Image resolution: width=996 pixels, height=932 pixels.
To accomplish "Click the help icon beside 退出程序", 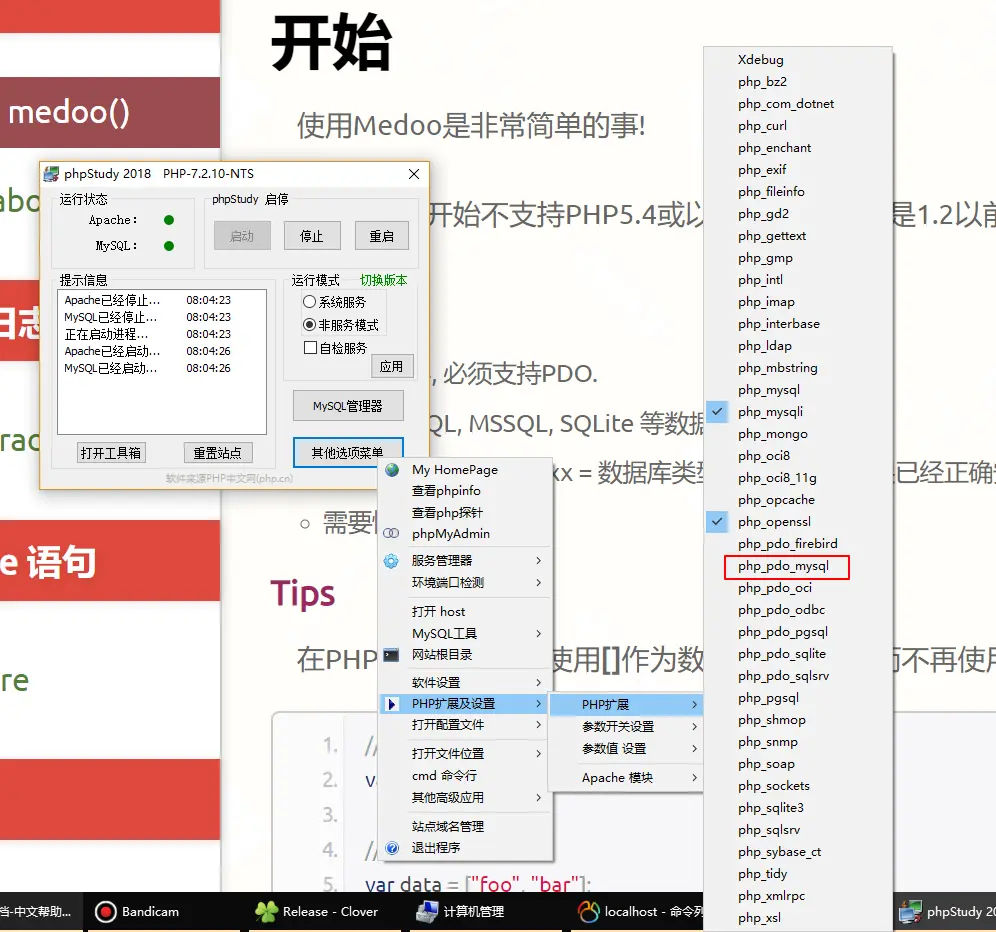I will [392, 848].
